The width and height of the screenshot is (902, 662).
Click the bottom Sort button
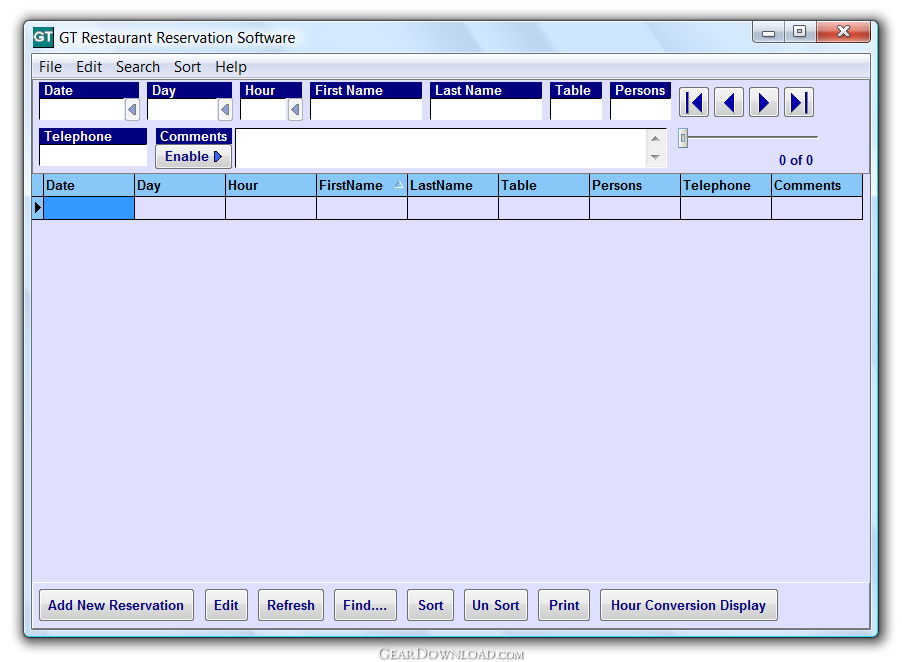430,605
